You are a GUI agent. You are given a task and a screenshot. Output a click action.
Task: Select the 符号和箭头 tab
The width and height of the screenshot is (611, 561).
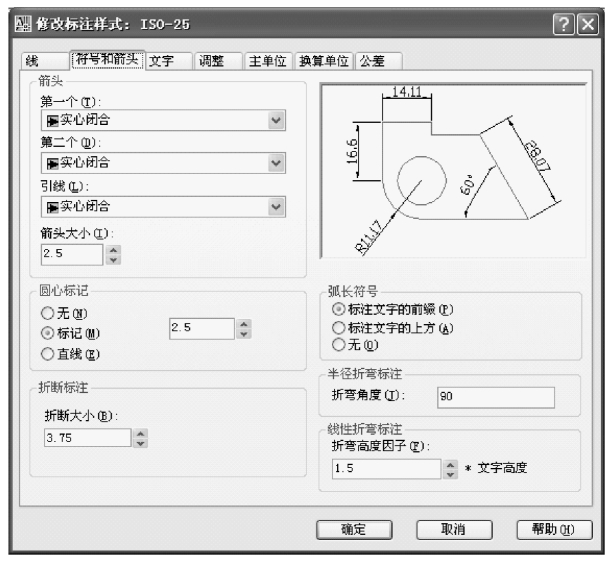(107, 60)
